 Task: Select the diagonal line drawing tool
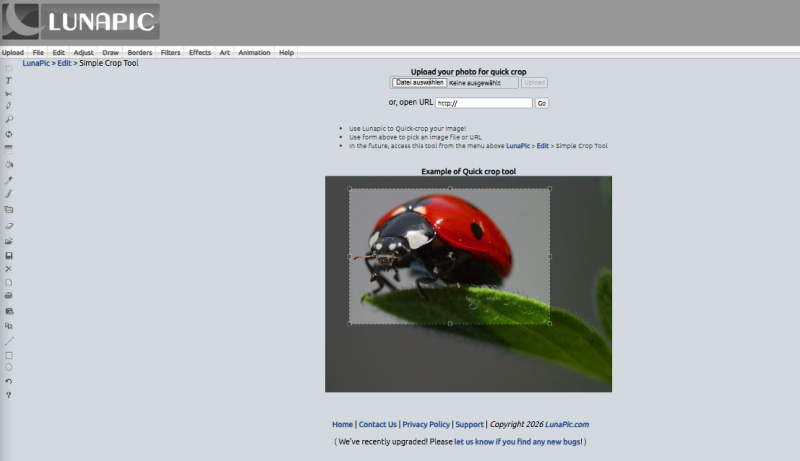(x=9, y=341)
